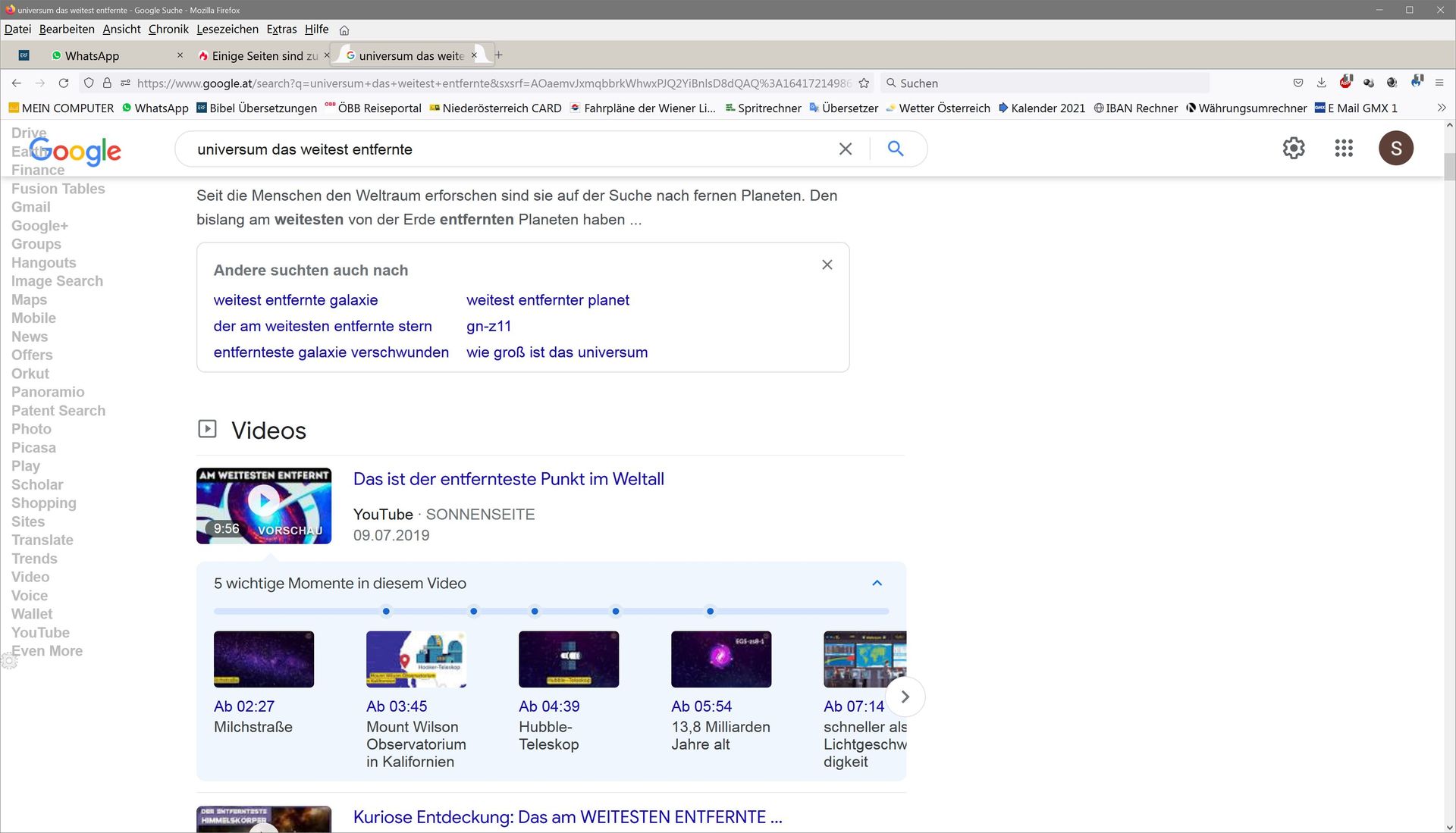This screenshot has height=833, width=1456.
Task: Open video 'Das ist der entfernteste Punkt im Weltall'
Action: click(508, 479)
